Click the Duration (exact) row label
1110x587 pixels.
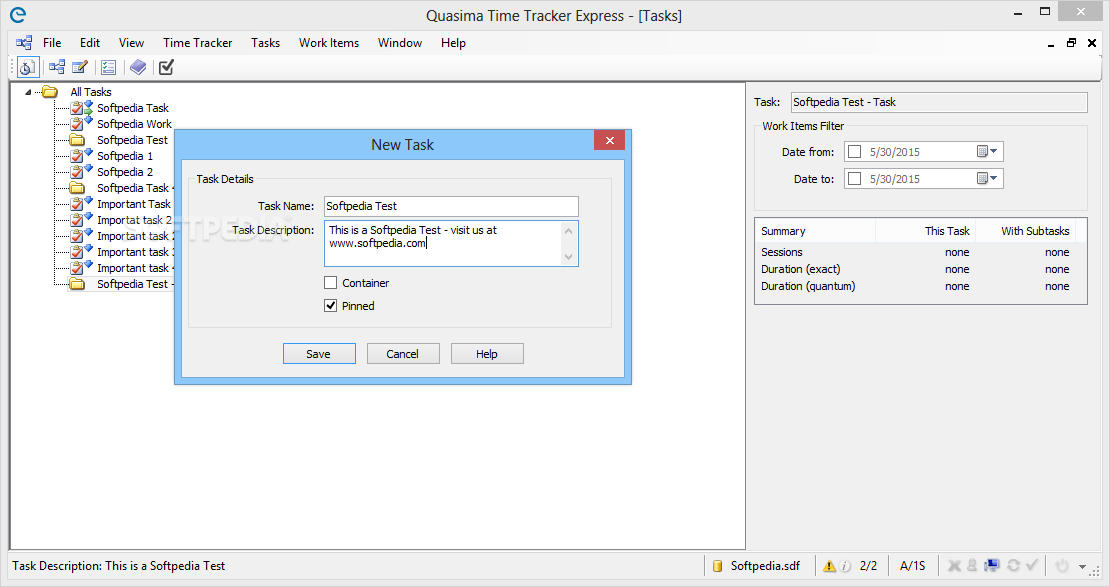(x=801, y=269)
